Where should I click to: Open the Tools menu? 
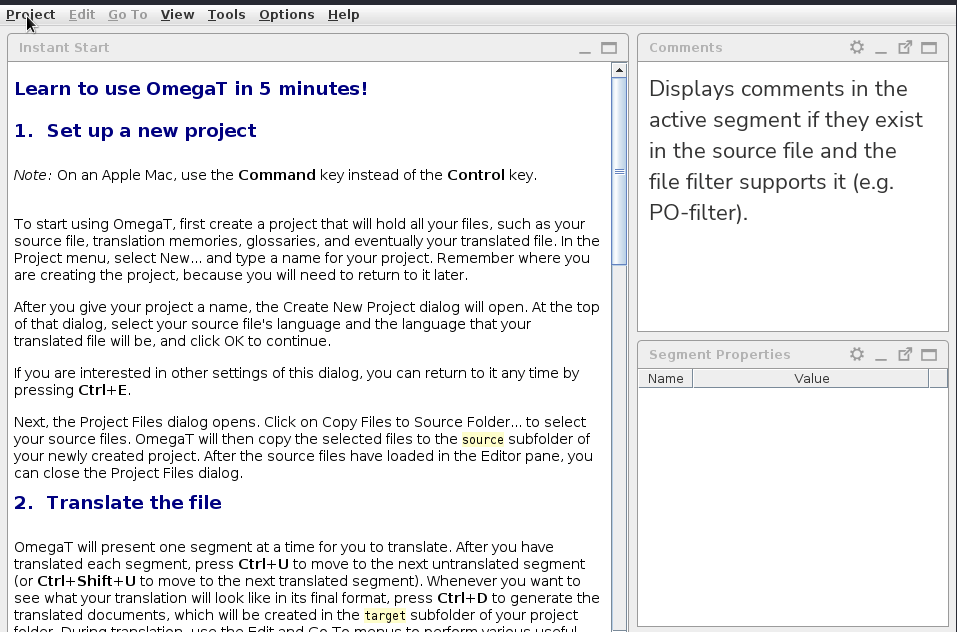coord(226,15)
